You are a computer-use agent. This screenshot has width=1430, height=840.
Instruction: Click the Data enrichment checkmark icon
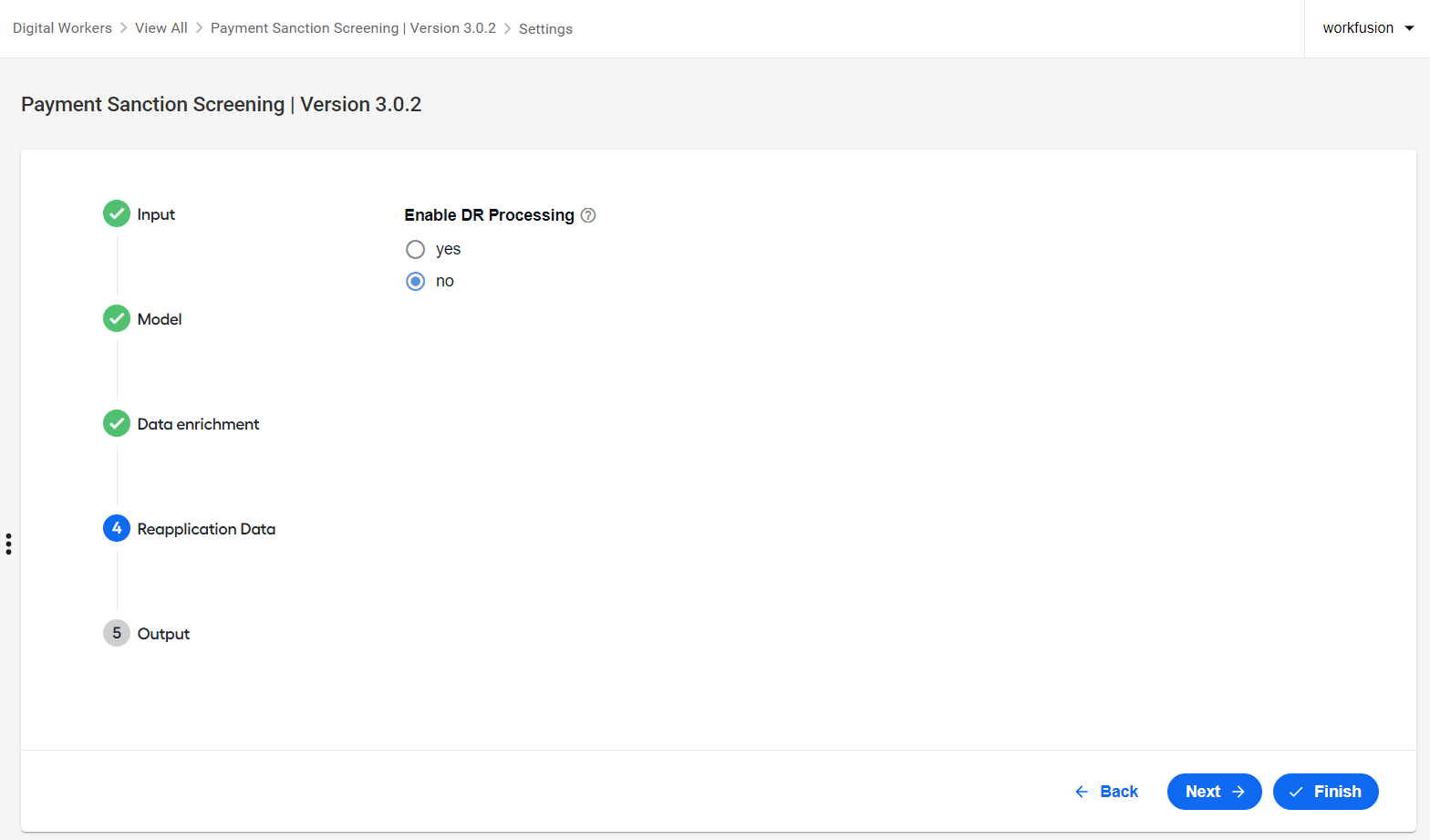[117, 423]
